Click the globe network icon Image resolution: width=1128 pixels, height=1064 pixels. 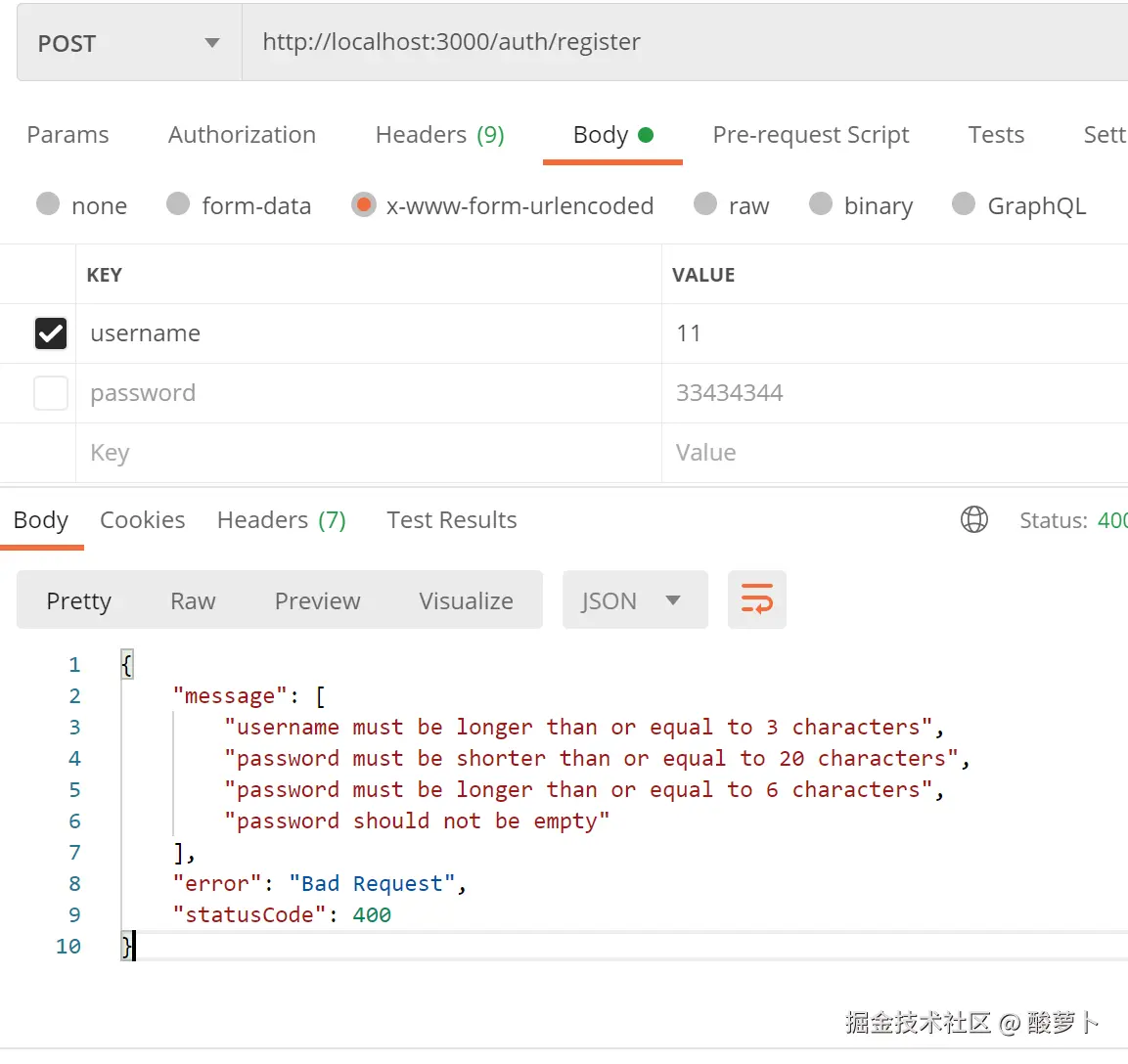973,519
